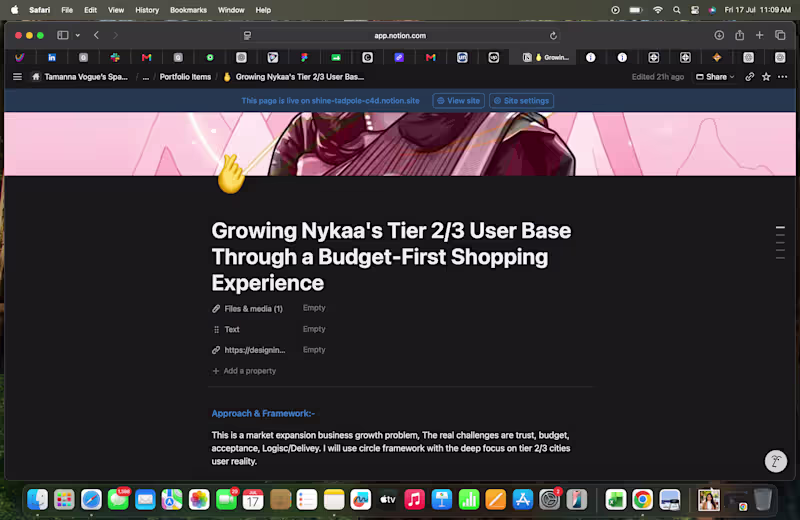
Task: Go to Tamanna Vogue's Space breadcrumb
Action: coord(80,77)
